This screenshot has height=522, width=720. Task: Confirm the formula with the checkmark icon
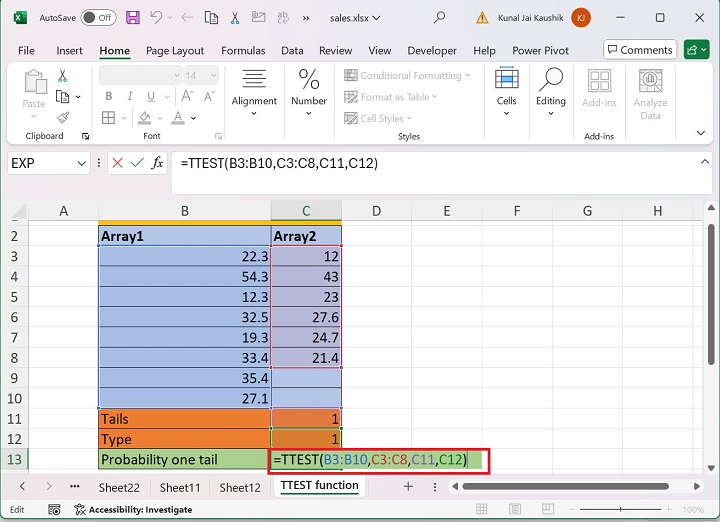point(137,163)
